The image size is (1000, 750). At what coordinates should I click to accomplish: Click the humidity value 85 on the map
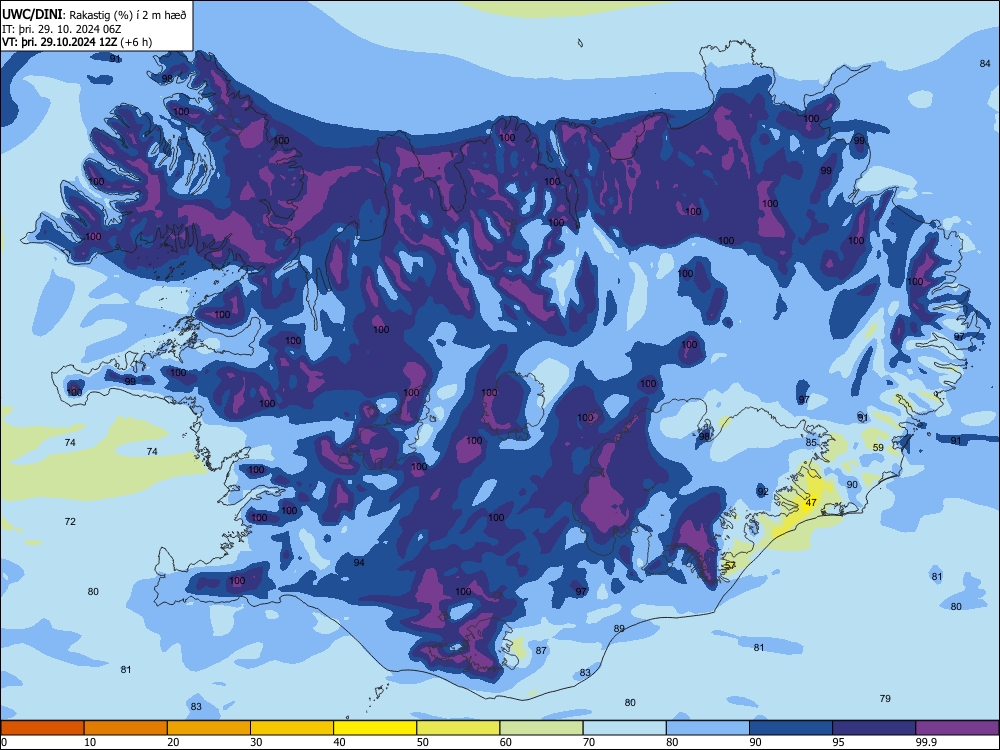(811, 443)
